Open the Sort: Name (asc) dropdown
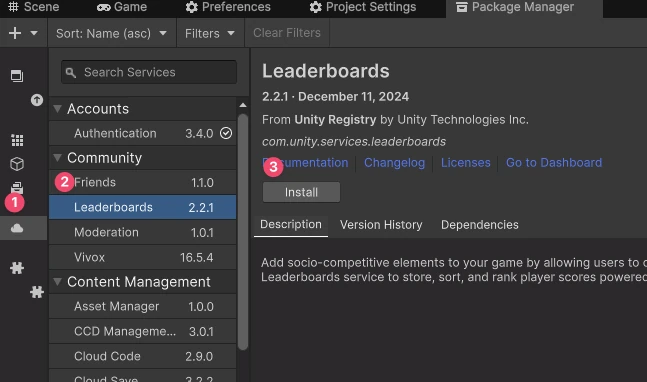Viewport: 647px width, 382px height. [111, 33]
